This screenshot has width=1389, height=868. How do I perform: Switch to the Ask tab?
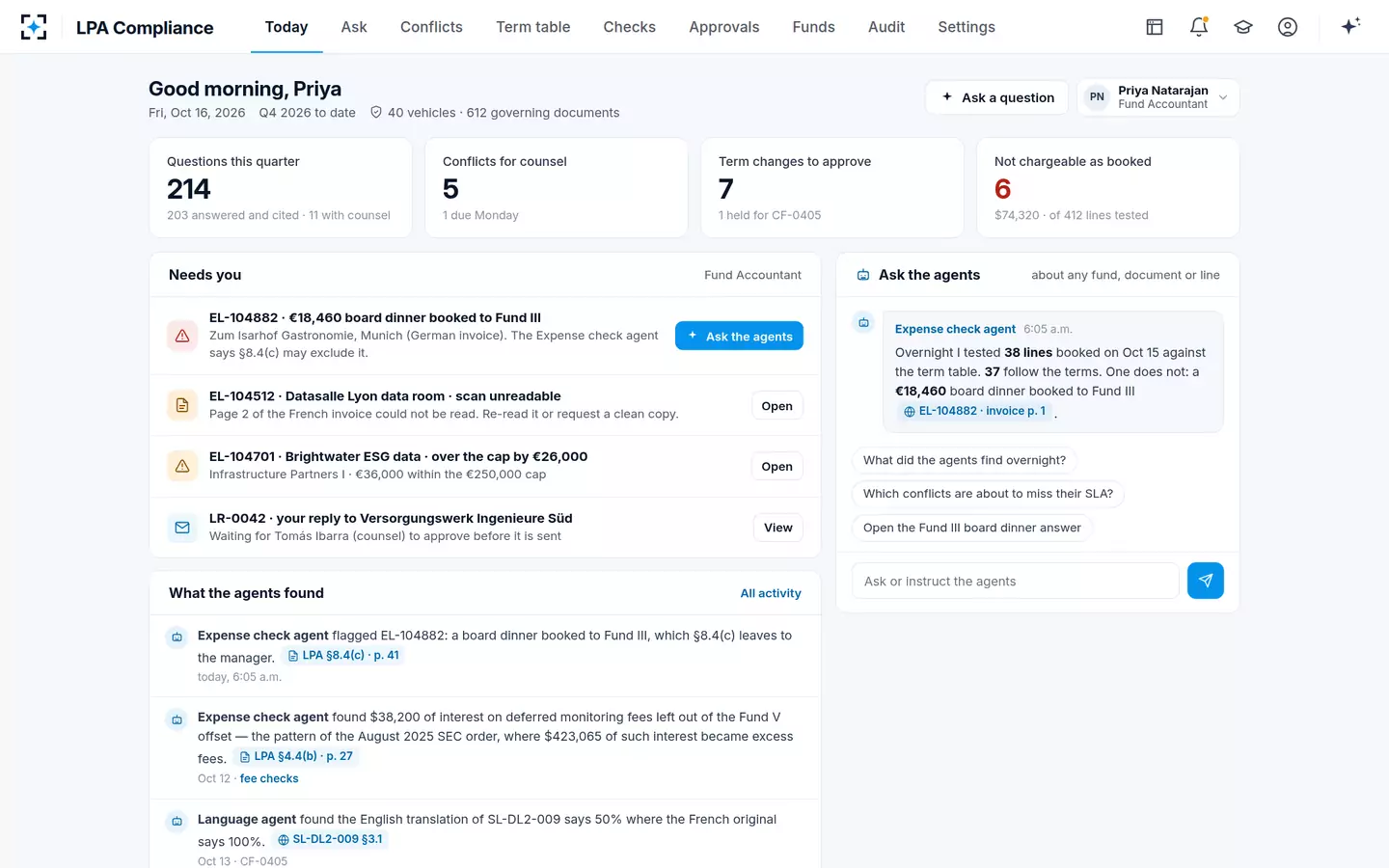[x=354, y=27]
